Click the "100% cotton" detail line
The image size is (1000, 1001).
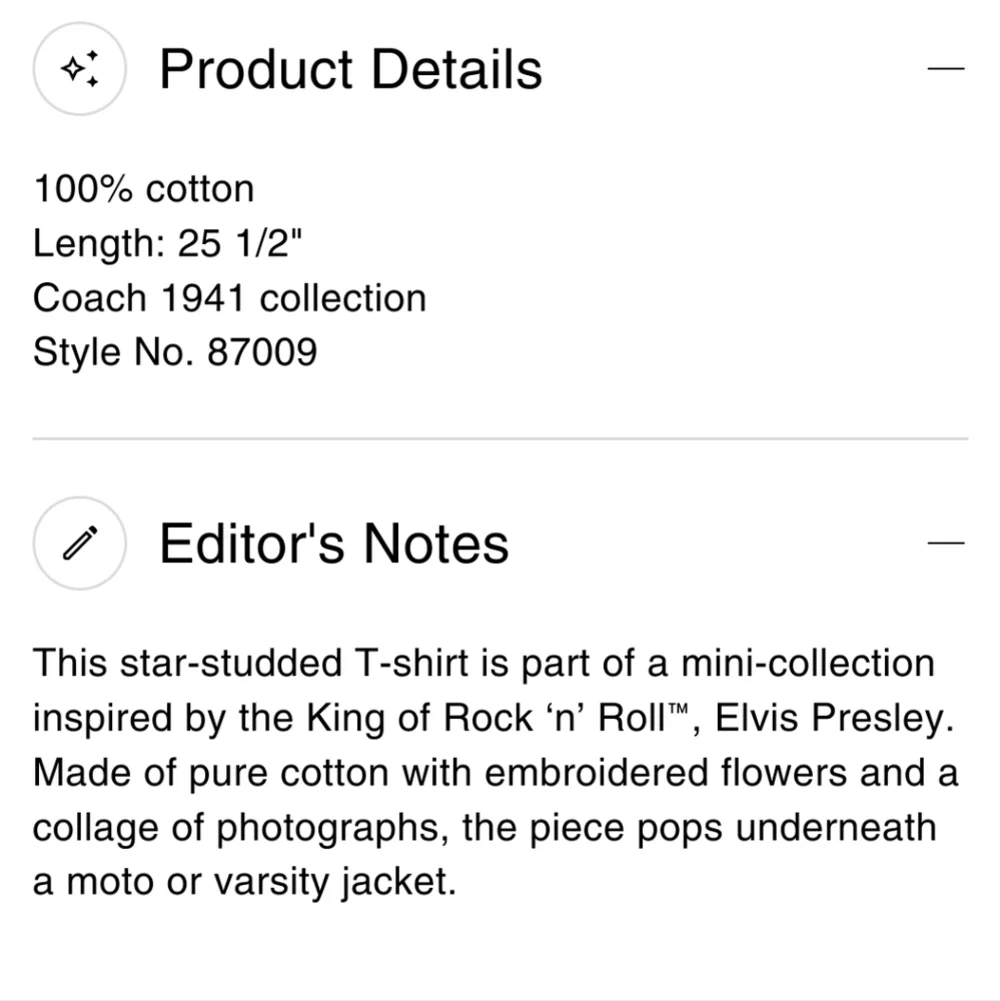pos(144,189)
